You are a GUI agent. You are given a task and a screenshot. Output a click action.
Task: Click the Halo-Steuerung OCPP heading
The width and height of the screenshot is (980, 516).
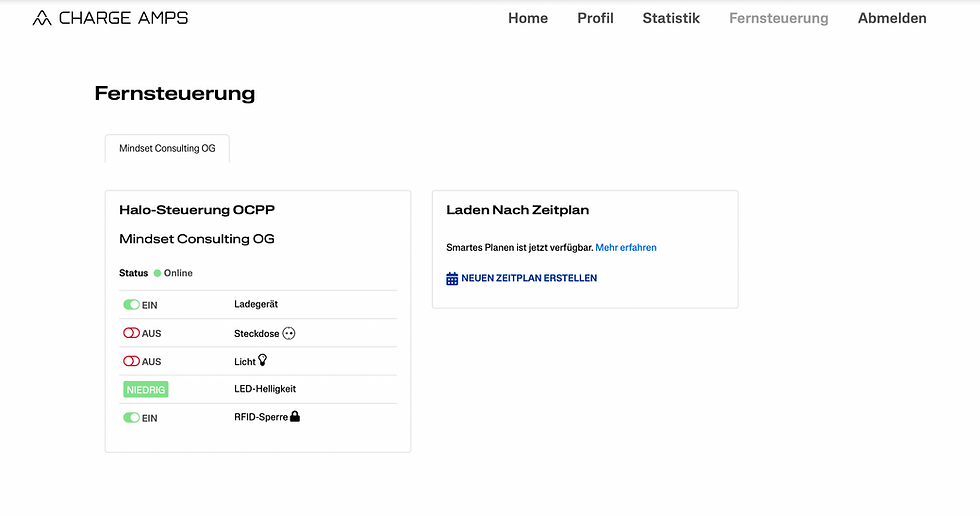(197, 210)
